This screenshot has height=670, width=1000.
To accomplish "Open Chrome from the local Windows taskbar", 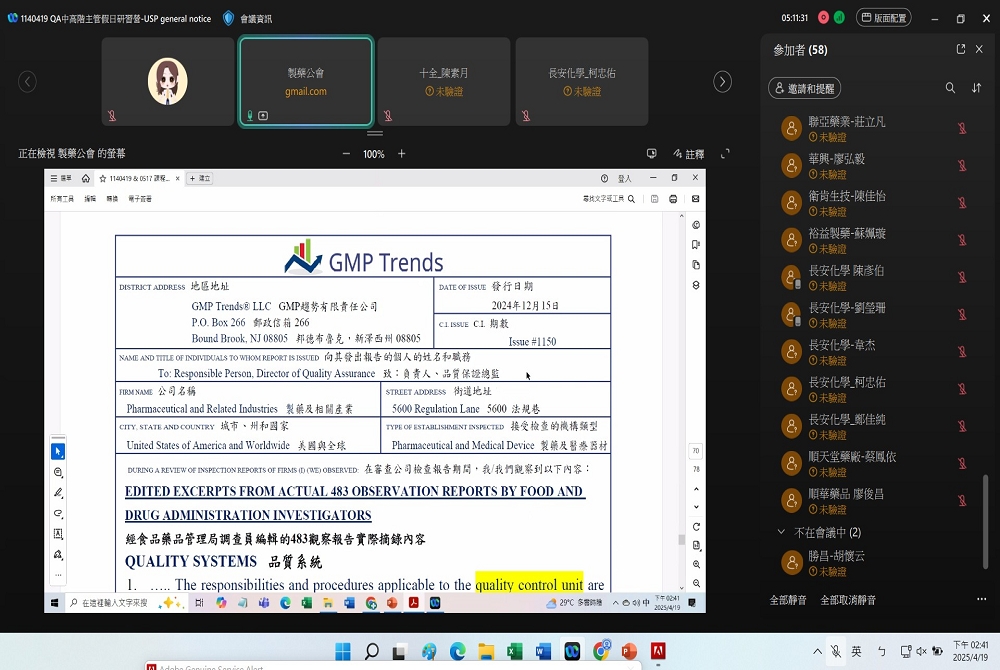I will pos(601,651).
